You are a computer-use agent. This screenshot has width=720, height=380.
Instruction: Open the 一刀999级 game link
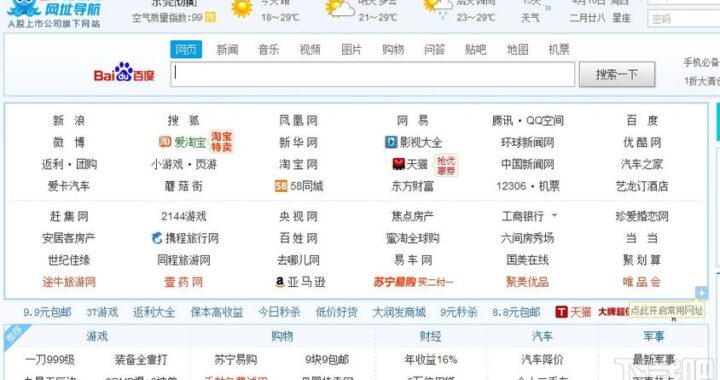tap(50, 359)
